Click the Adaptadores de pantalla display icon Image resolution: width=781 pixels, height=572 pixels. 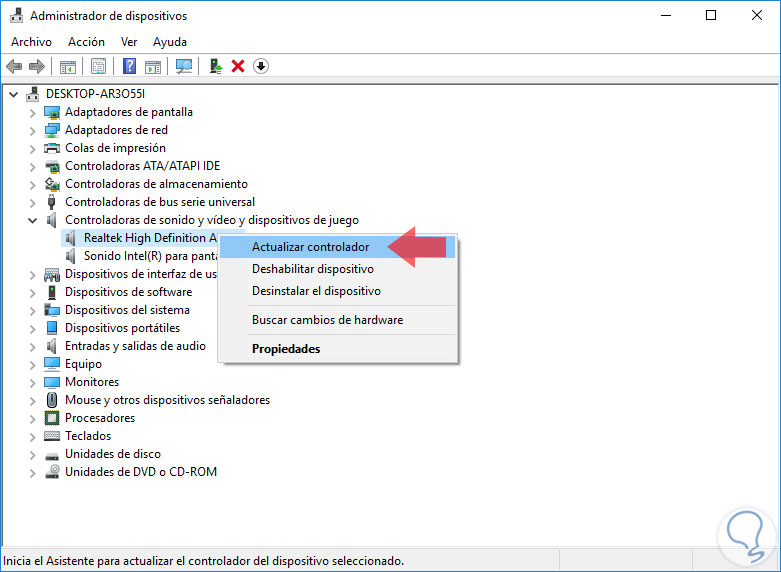(52, 112)
